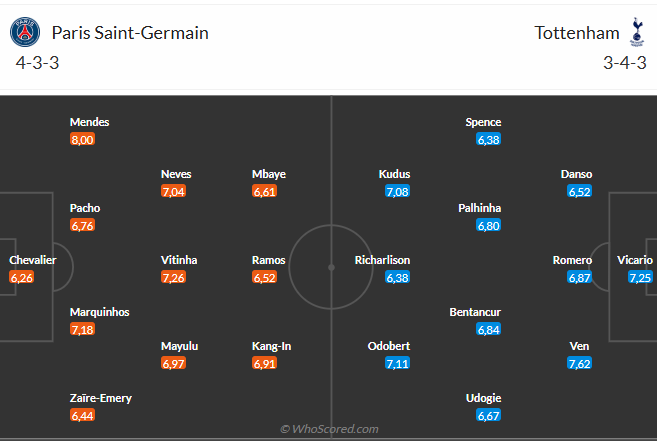The height and width of the screenshot is (441, 657).
Task: Click Chevalier's goalkeeper name
Action: (33, 260)
